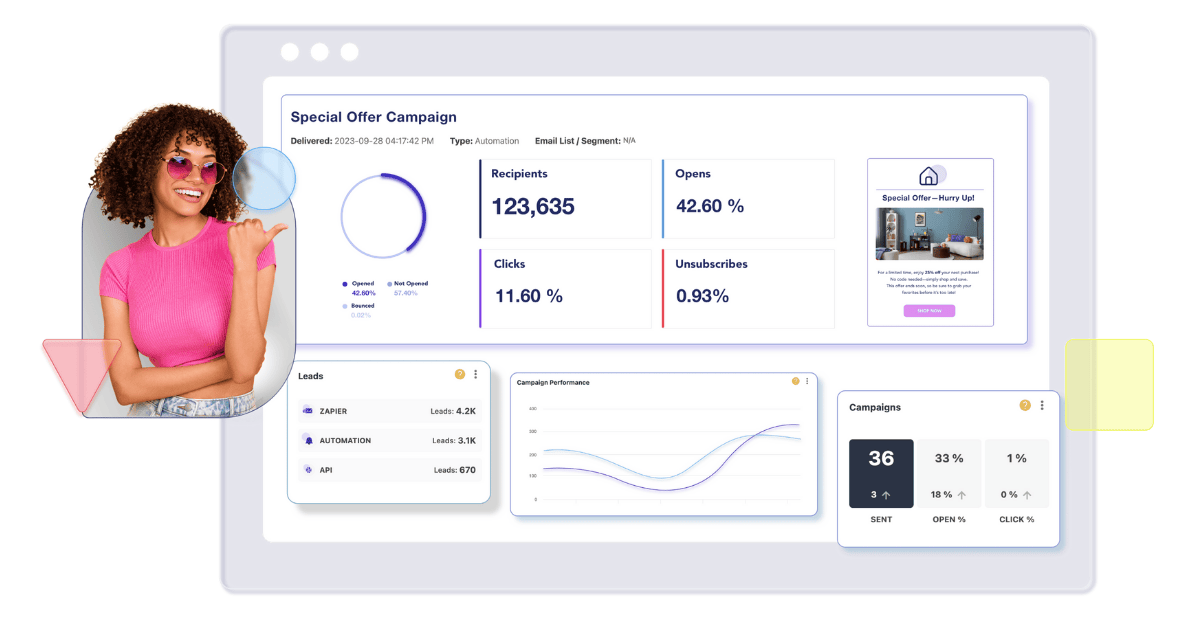Open the Leads panel kebab menu
Screen dimensions: 1200x628
pyautogui.click(x=476, y=374)
